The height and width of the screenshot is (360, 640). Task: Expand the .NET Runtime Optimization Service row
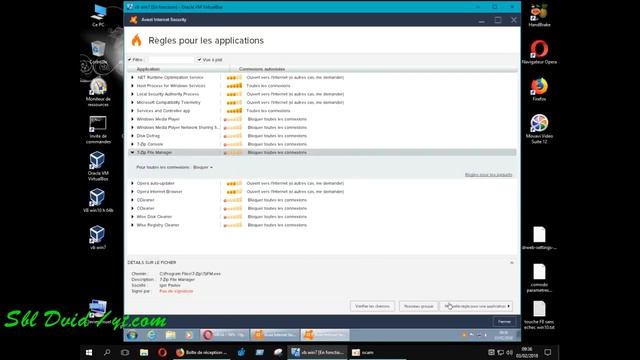click(x=132, y=77)
